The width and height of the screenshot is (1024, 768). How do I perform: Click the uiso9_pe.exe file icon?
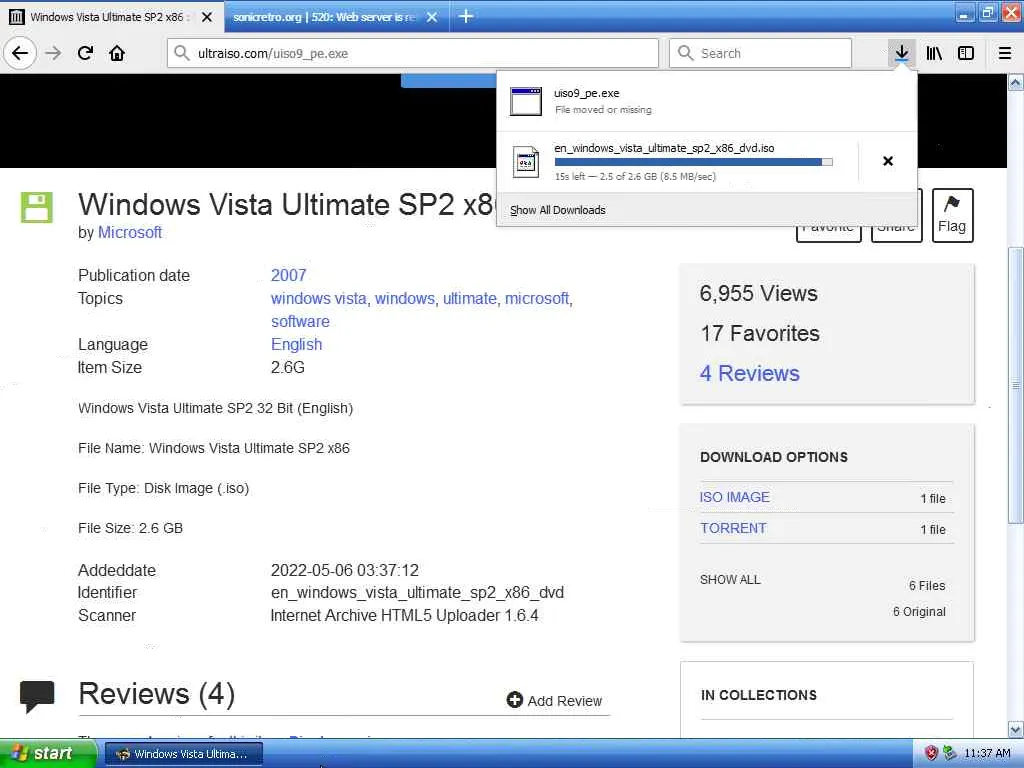pos(526,101)
